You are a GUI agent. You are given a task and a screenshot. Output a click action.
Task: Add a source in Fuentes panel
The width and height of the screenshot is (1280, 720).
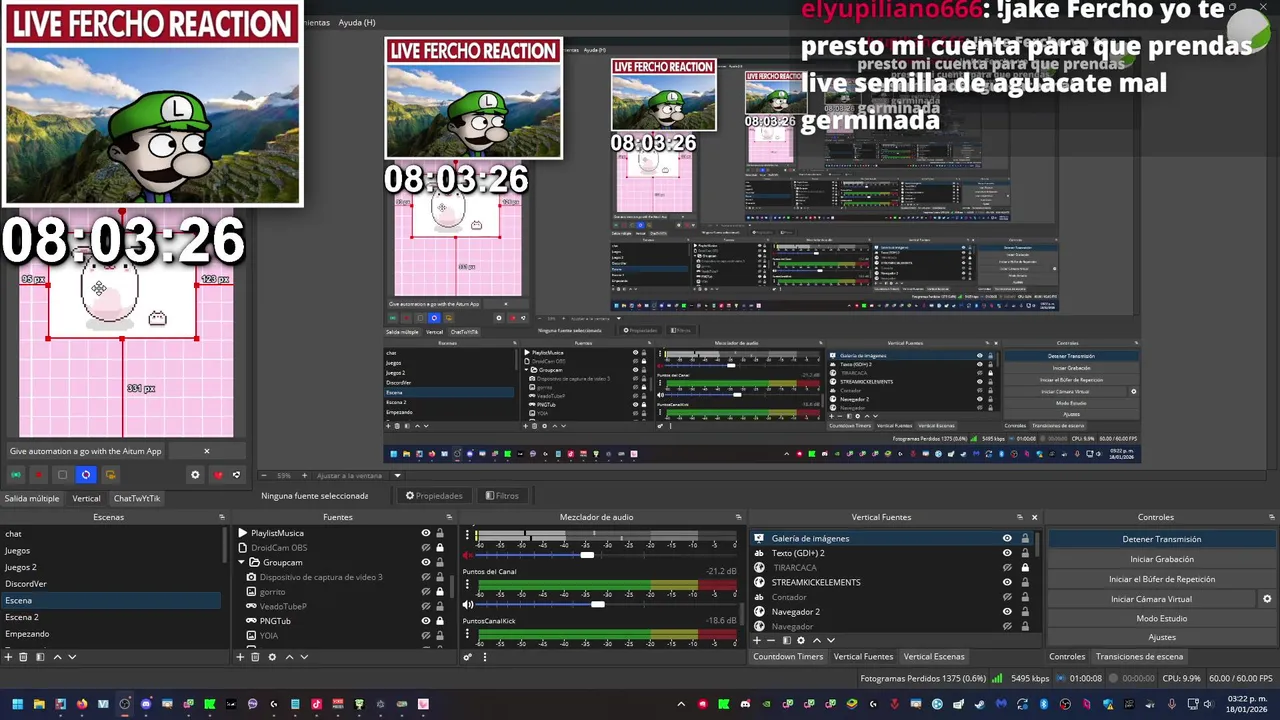pyautogui.click(x=240, y=657)
